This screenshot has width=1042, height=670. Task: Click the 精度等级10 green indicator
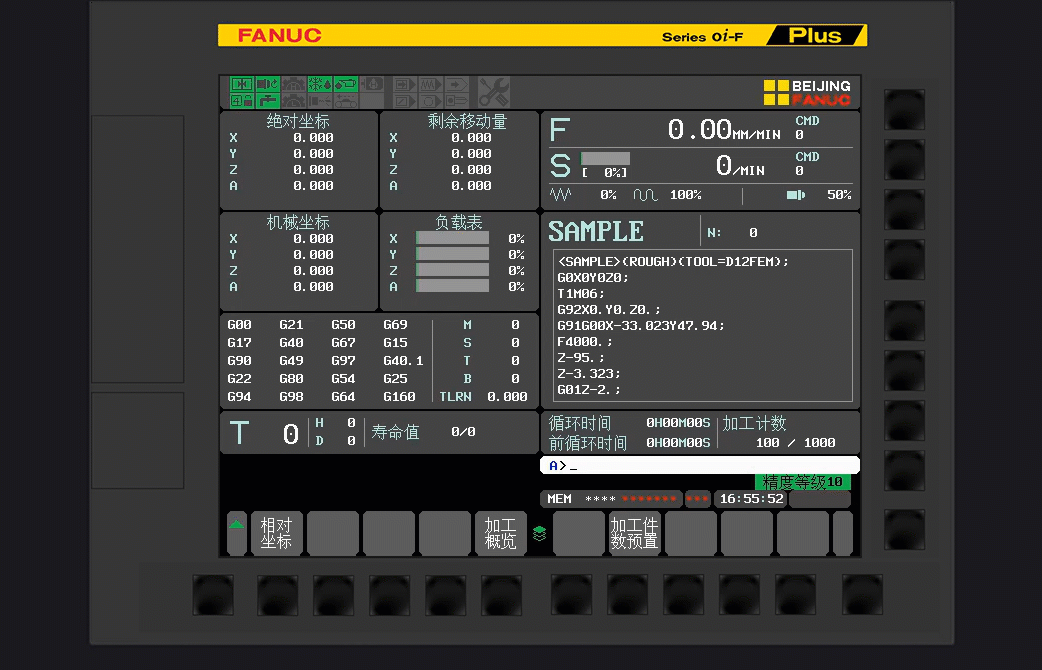[803, 481]
